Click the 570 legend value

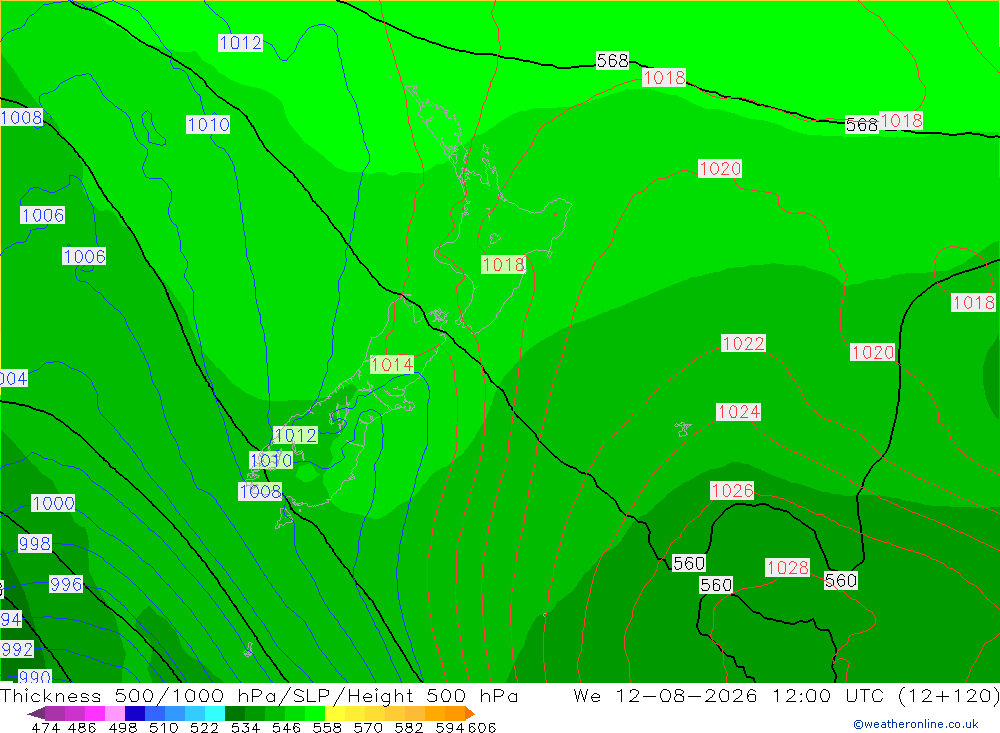tap(368, 727)
